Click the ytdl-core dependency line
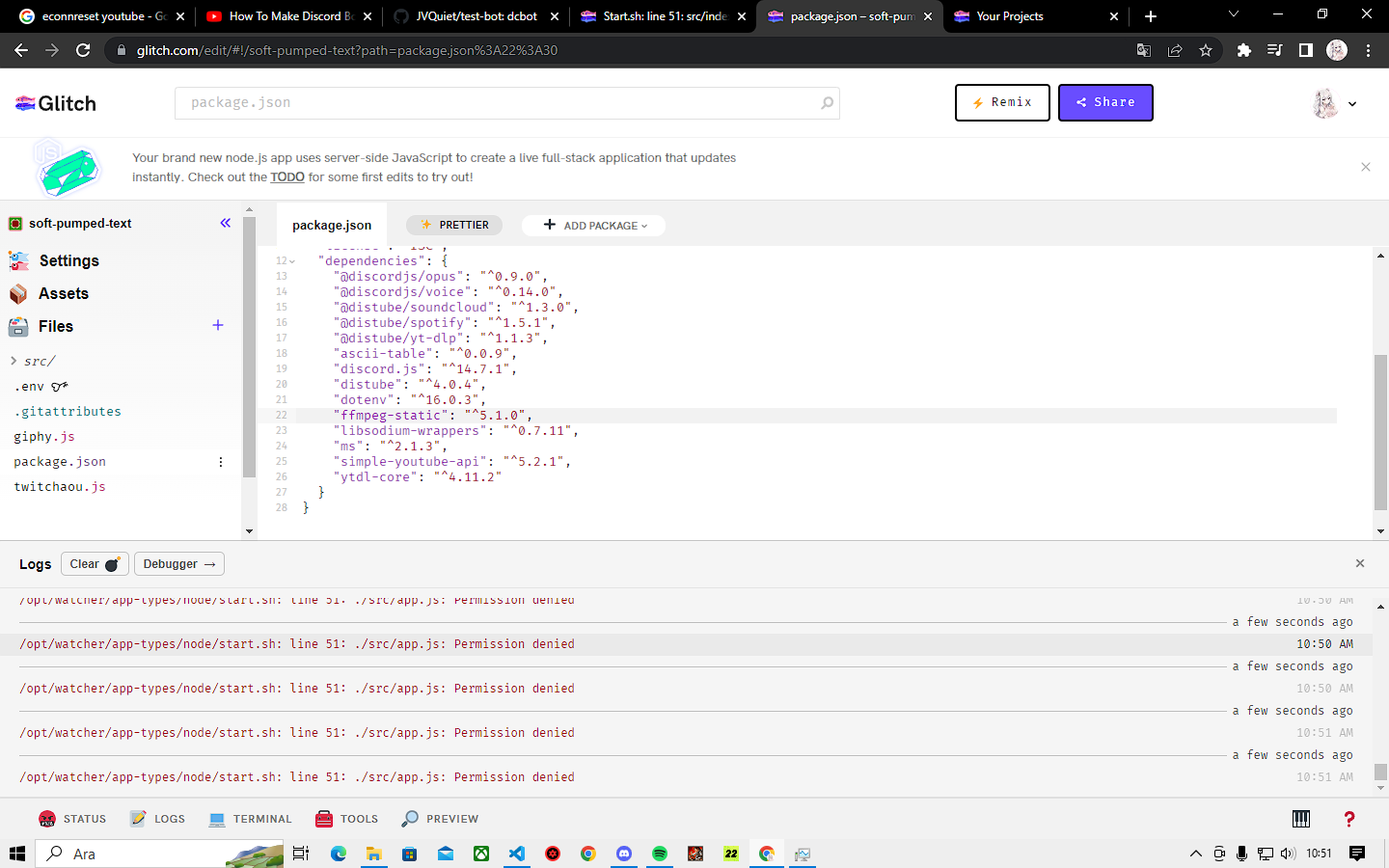This screenshot has width=1389, height=868. click(418, 477)
